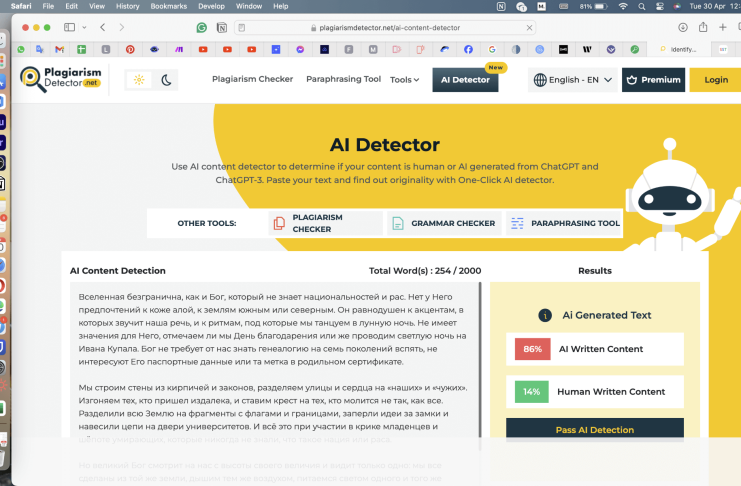Open the Window menu

coord(249,6)
